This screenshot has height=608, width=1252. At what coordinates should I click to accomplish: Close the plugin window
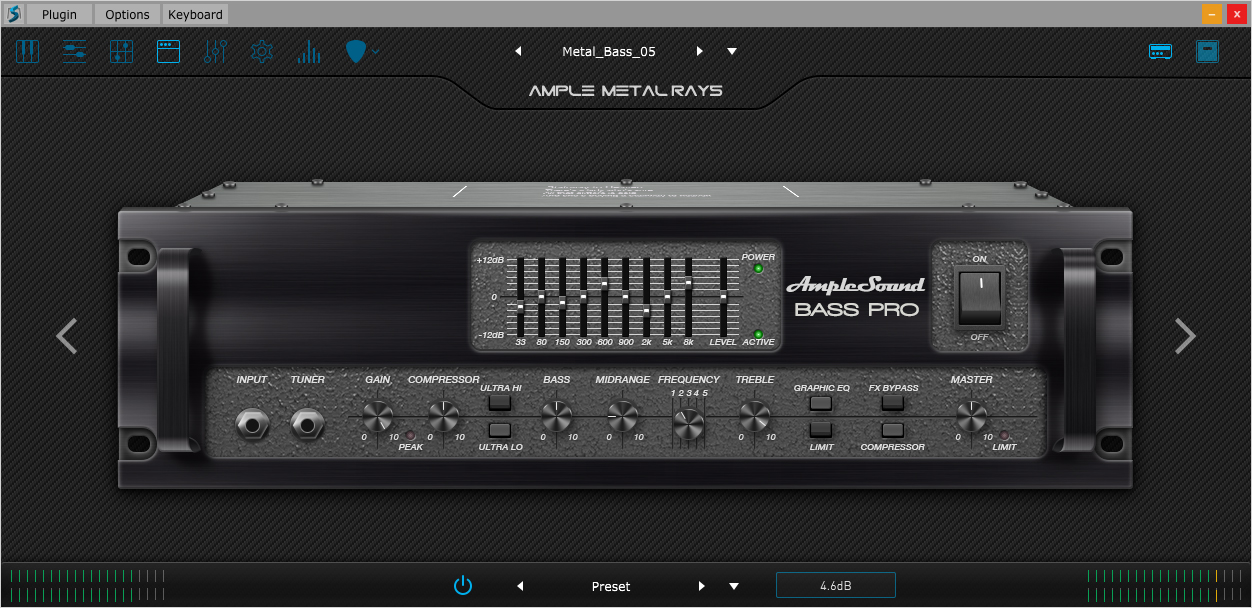click(x=1236, y=14)
